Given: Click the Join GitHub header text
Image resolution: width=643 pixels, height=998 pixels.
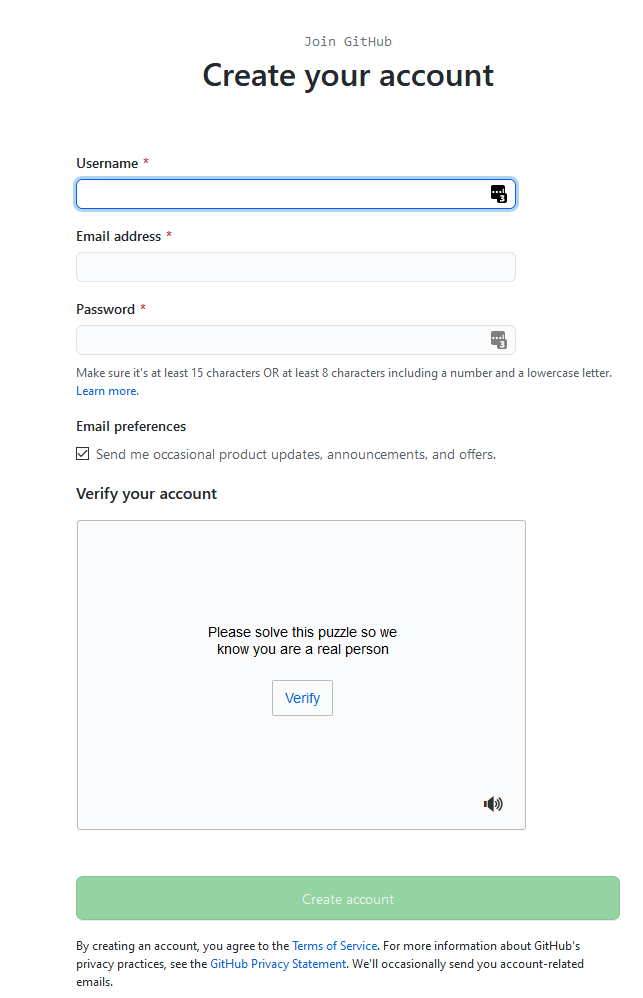Looking at the screenshot, I should point(347,41).
